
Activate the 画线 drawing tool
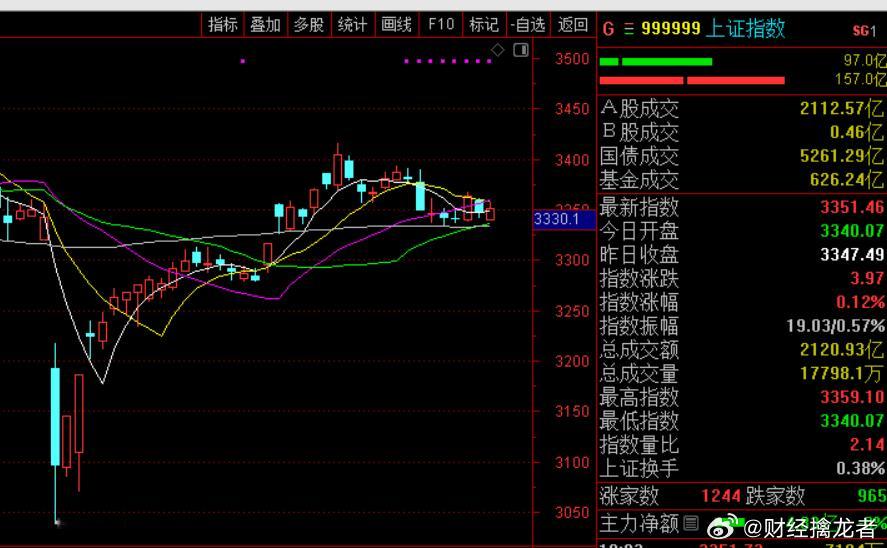pyautogui.click(x=397, y=25)
